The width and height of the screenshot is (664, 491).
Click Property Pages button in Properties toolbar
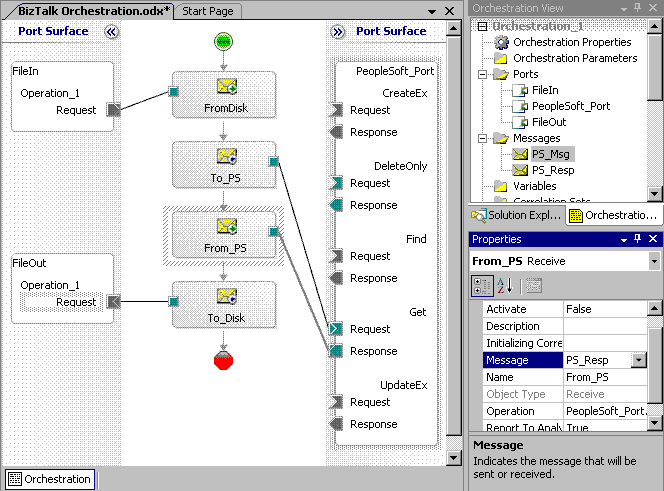(x=534, y=286)
